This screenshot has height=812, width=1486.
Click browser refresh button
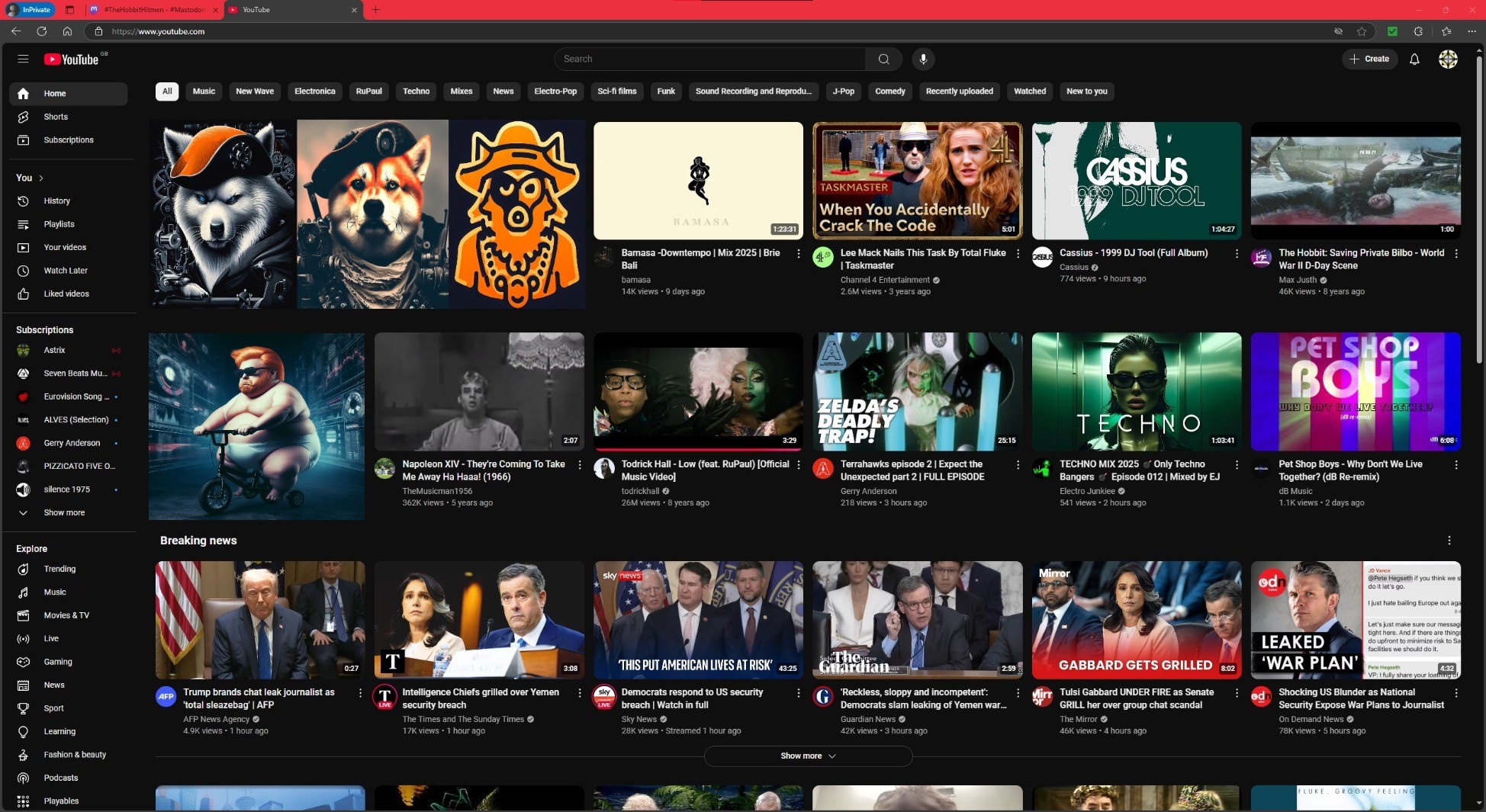click(41, 31)
